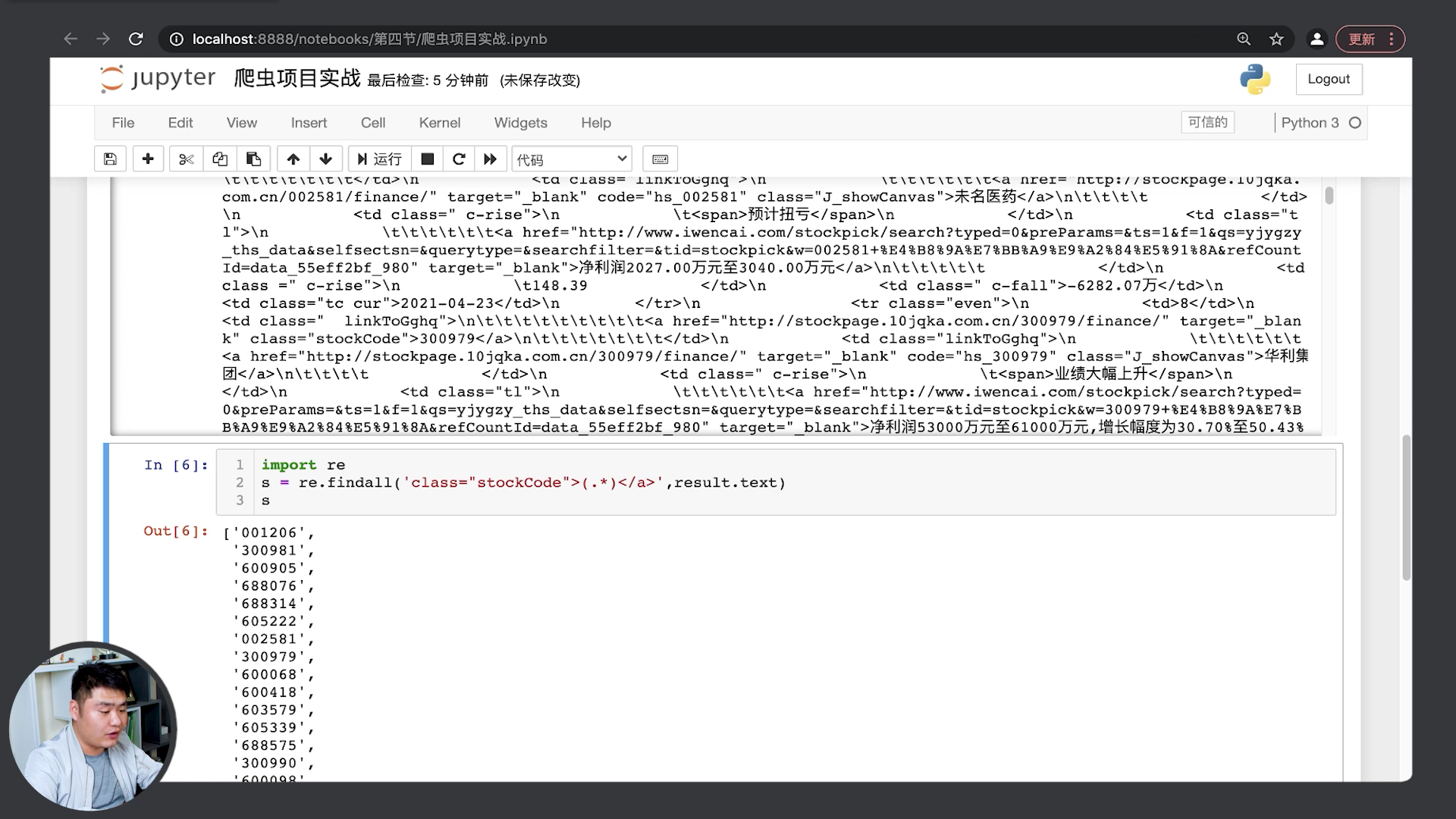Toggle the 可信的 trusted notebook indicator

[x=1207, y=123]
